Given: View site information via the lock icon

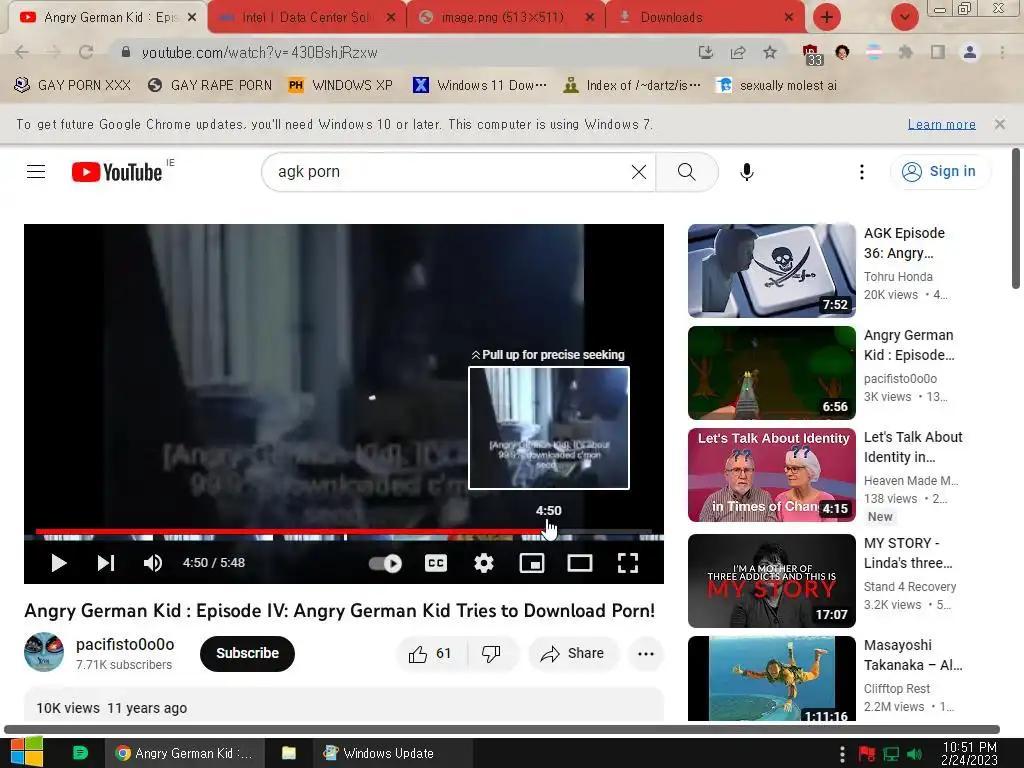Looking at the screenshot, I should click(x=126, y=52).
